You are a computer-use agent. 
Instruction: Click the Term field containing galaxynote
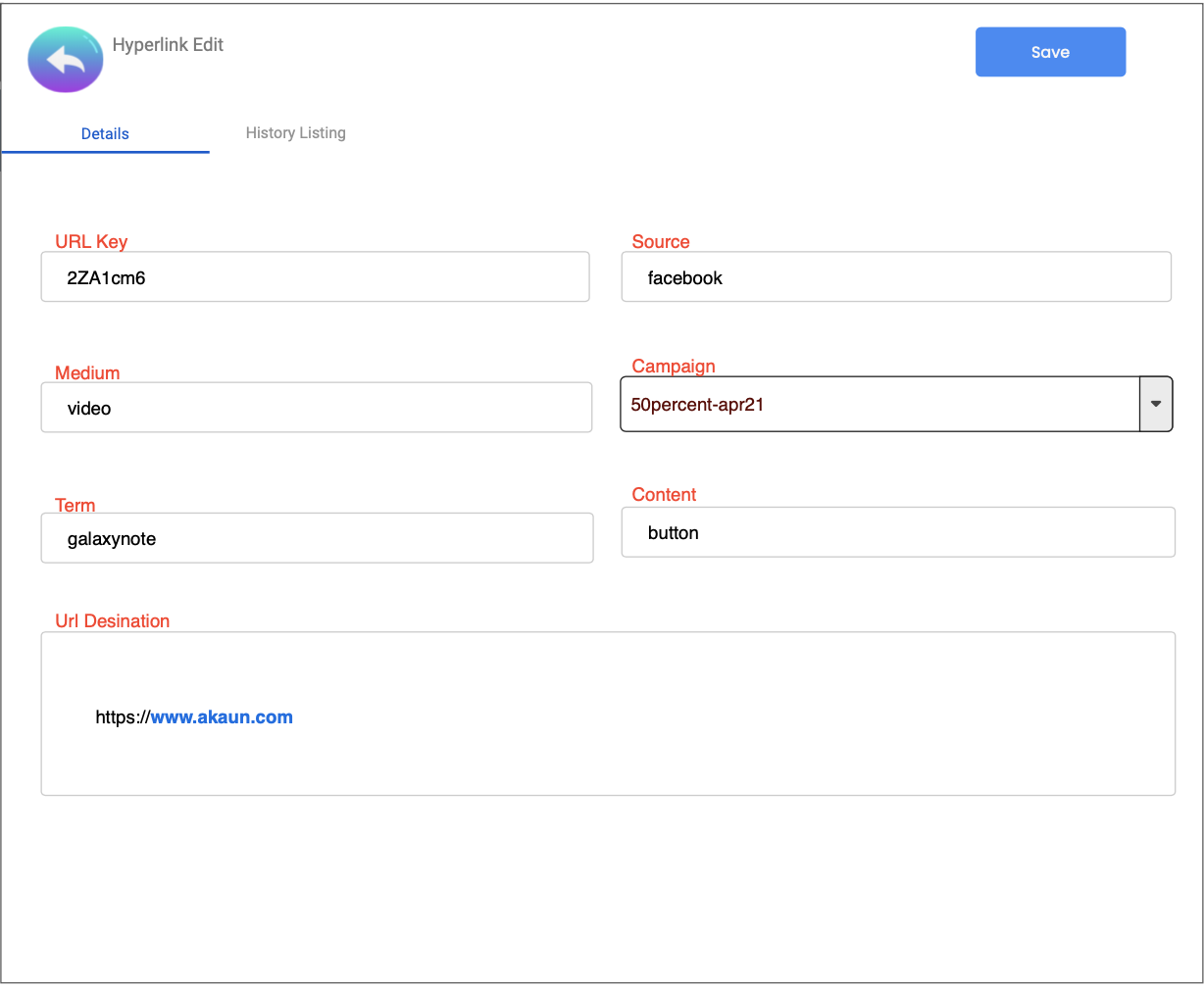(317, 538)
